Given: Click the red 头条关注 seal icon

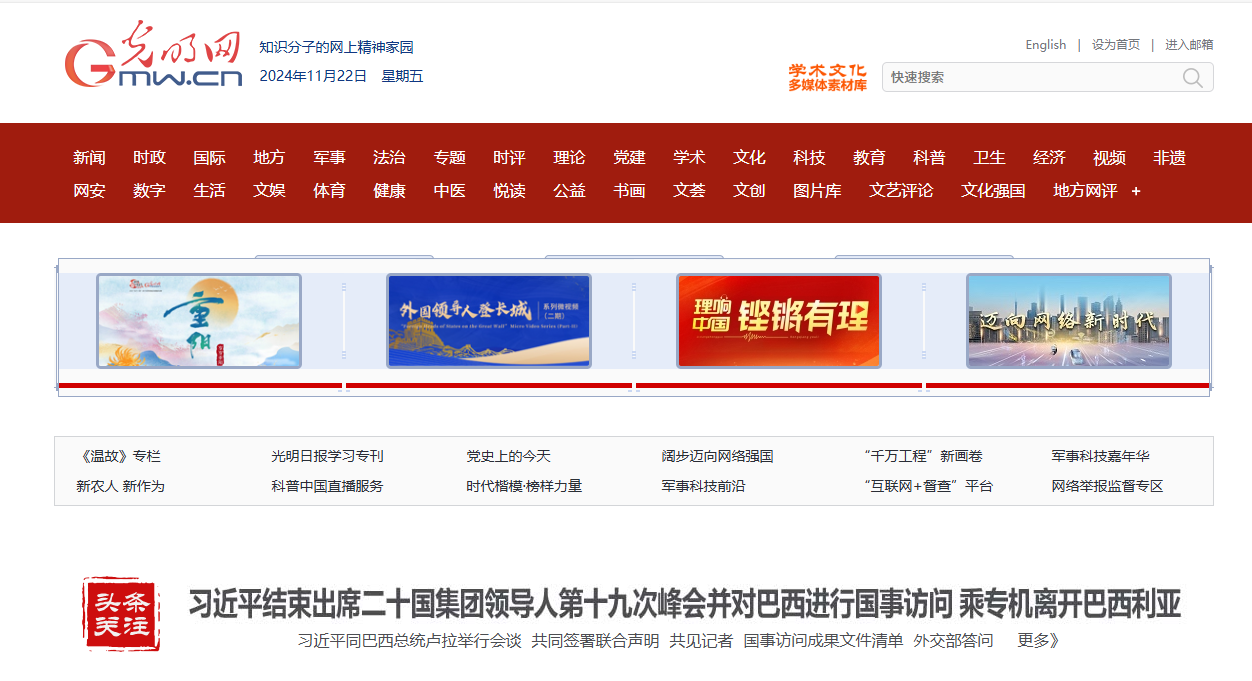Looking at the screenshot, I should (x=121, y=613).
